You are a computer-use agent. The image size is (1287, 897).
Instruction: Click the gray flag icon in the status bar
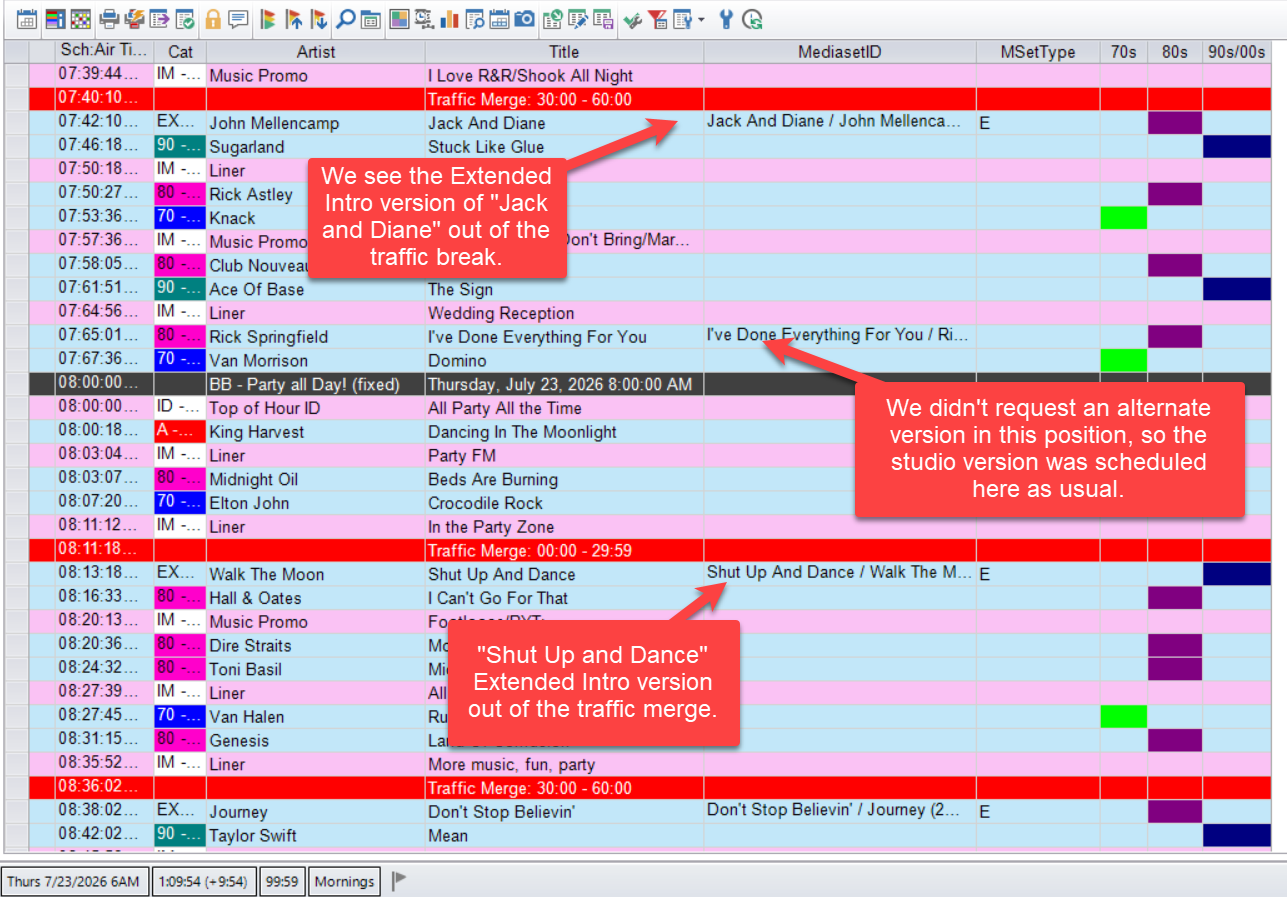399,881
